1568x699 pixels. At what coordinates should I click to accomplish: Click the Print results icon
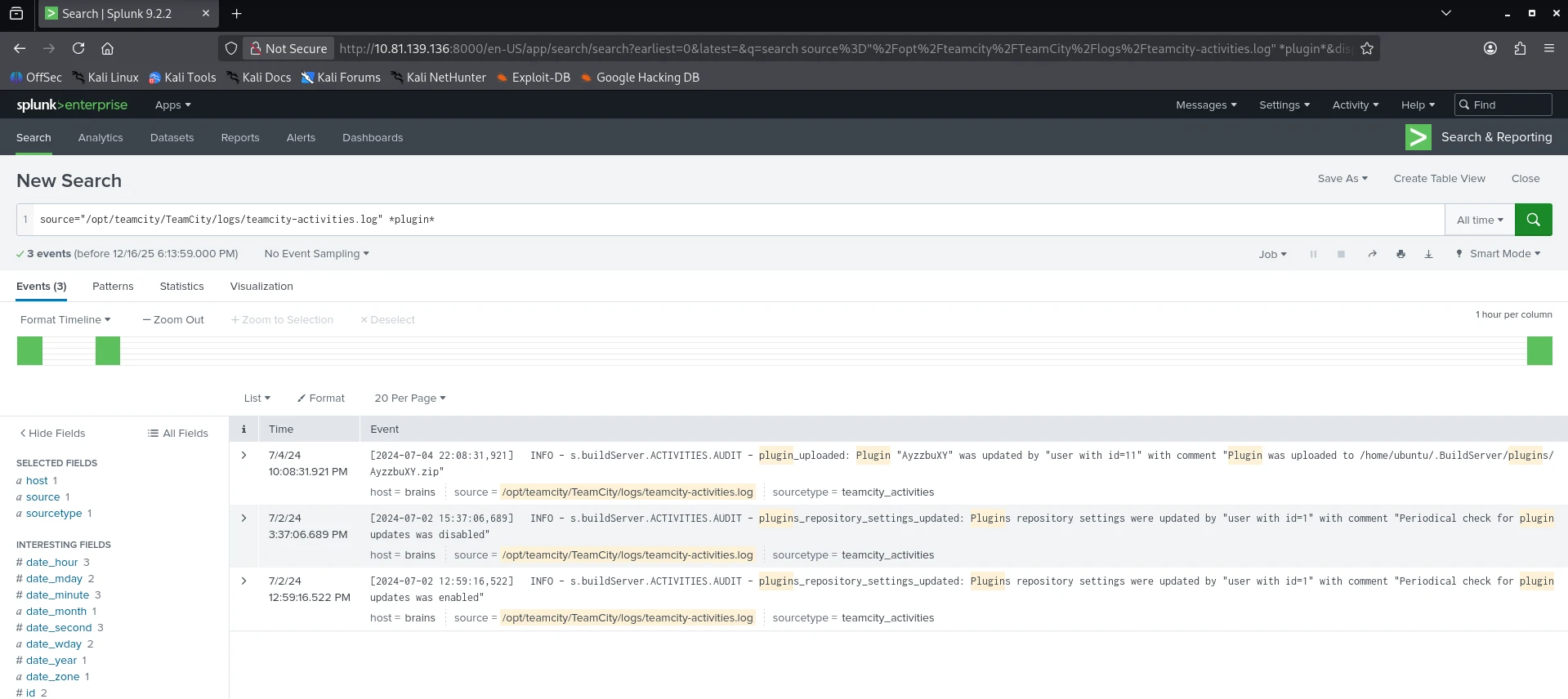[x=1400, y=254]
